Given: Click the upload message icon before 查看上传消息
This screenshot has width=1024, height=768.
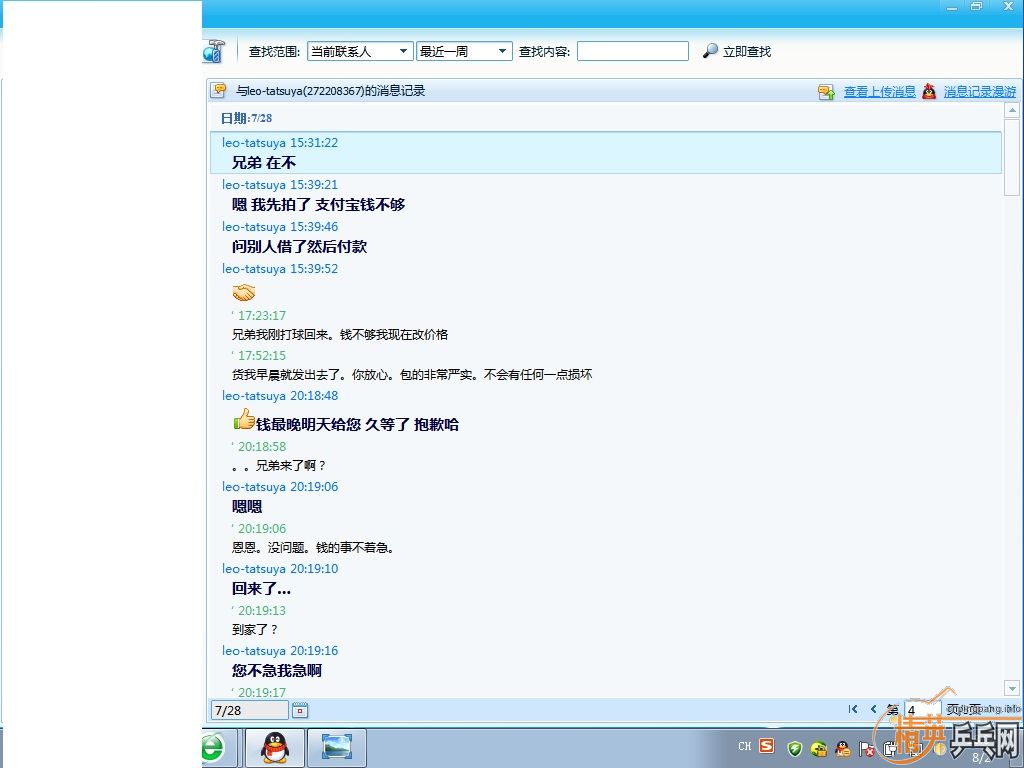Looking at the screenshot, I should pos(827,91).
